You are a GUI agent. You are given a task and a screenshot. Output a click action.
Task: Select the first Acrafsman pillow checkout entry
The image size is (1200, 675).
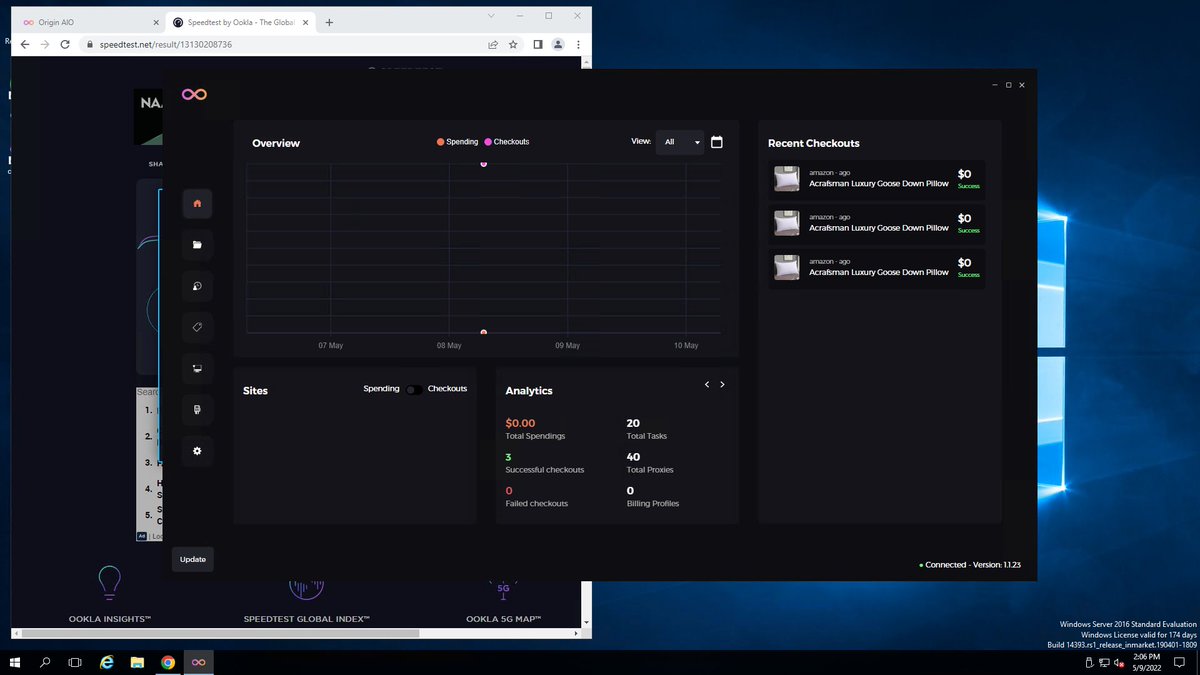coord(876,179)
